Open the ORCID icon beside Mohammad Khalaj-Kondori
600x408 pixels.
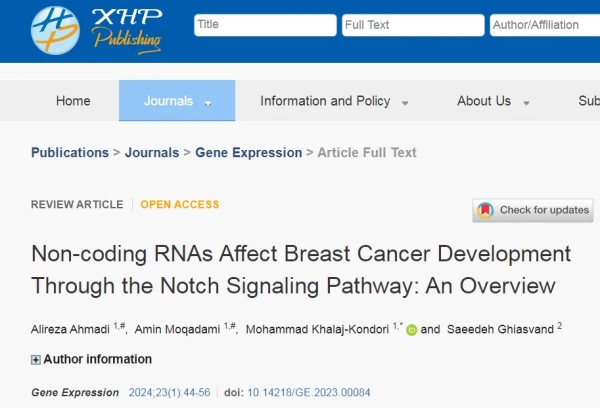[x=411, y=330]
